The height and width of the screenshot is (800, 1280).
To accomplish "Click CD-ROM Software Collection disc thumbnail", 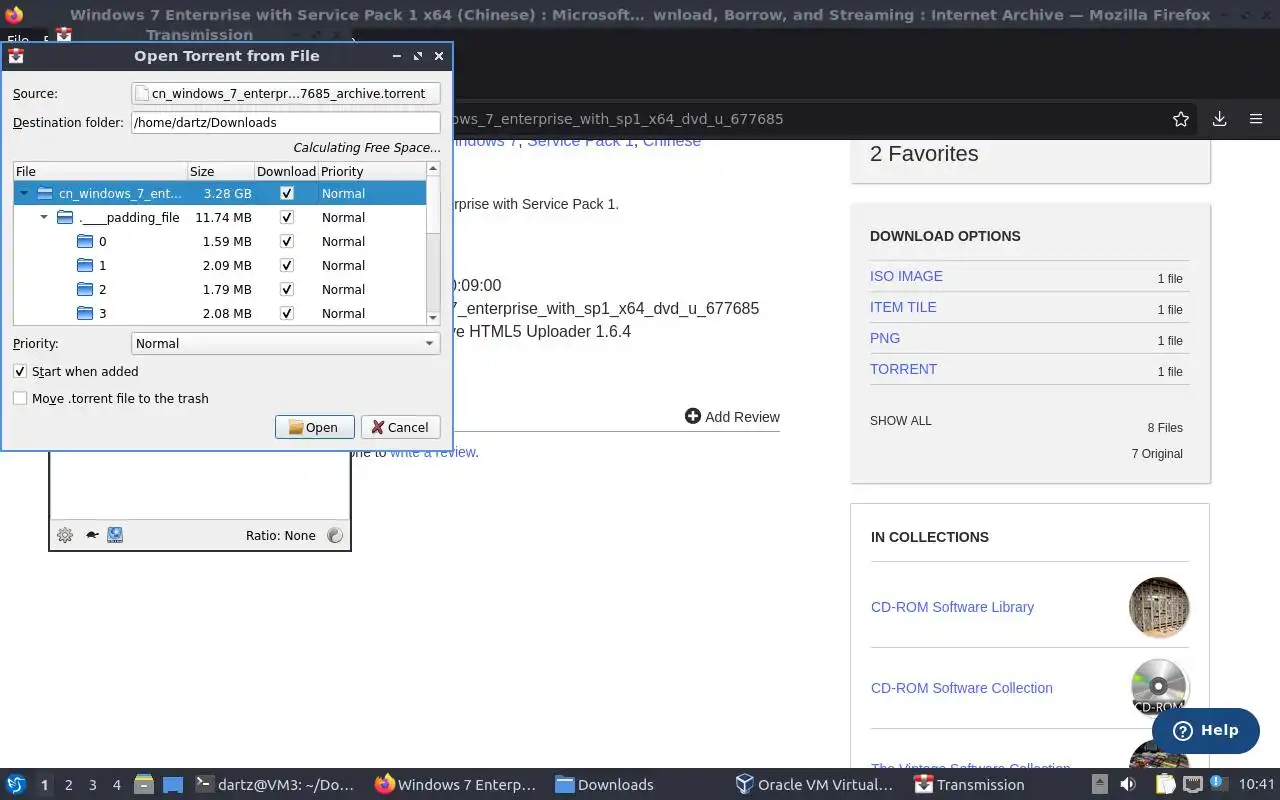I will click(x=1159, y=688).
